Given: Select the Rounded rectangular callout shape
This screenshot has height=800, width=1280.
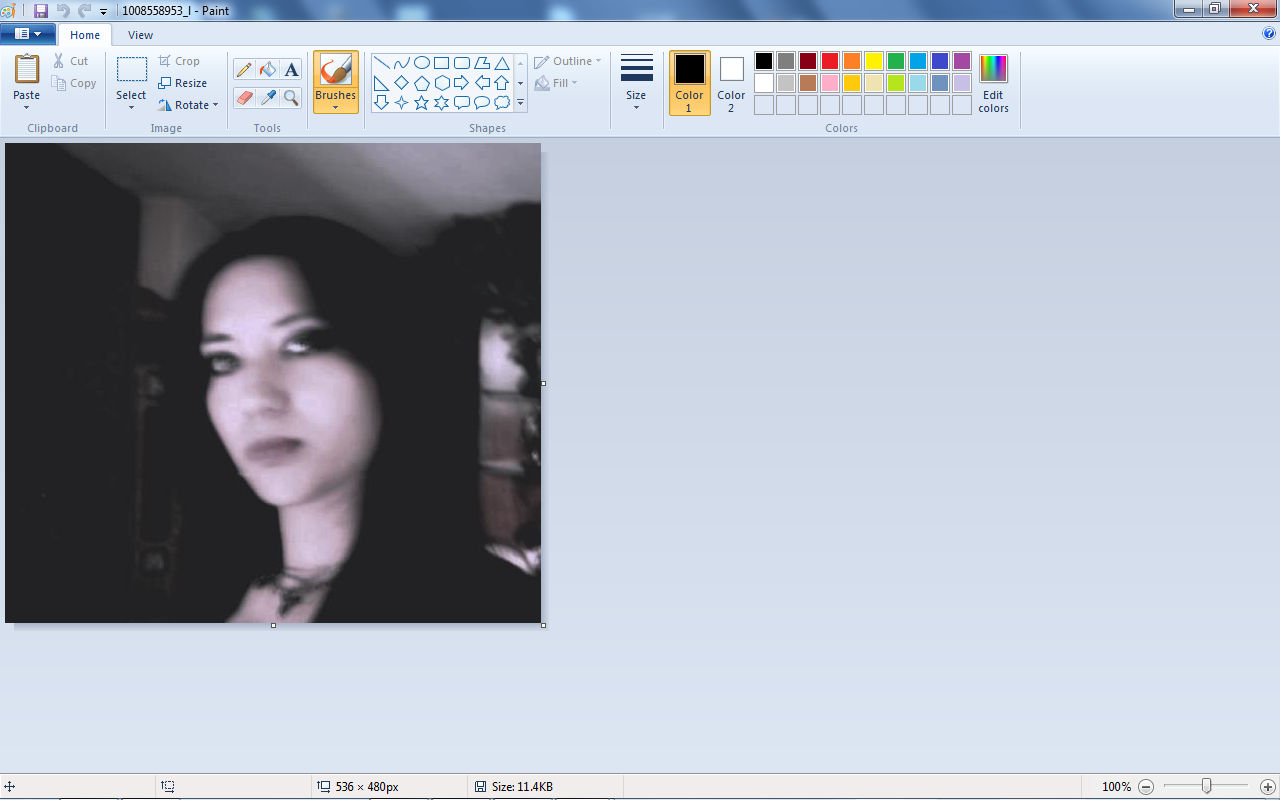Looking at the screenshot, I should coord(462,102).
